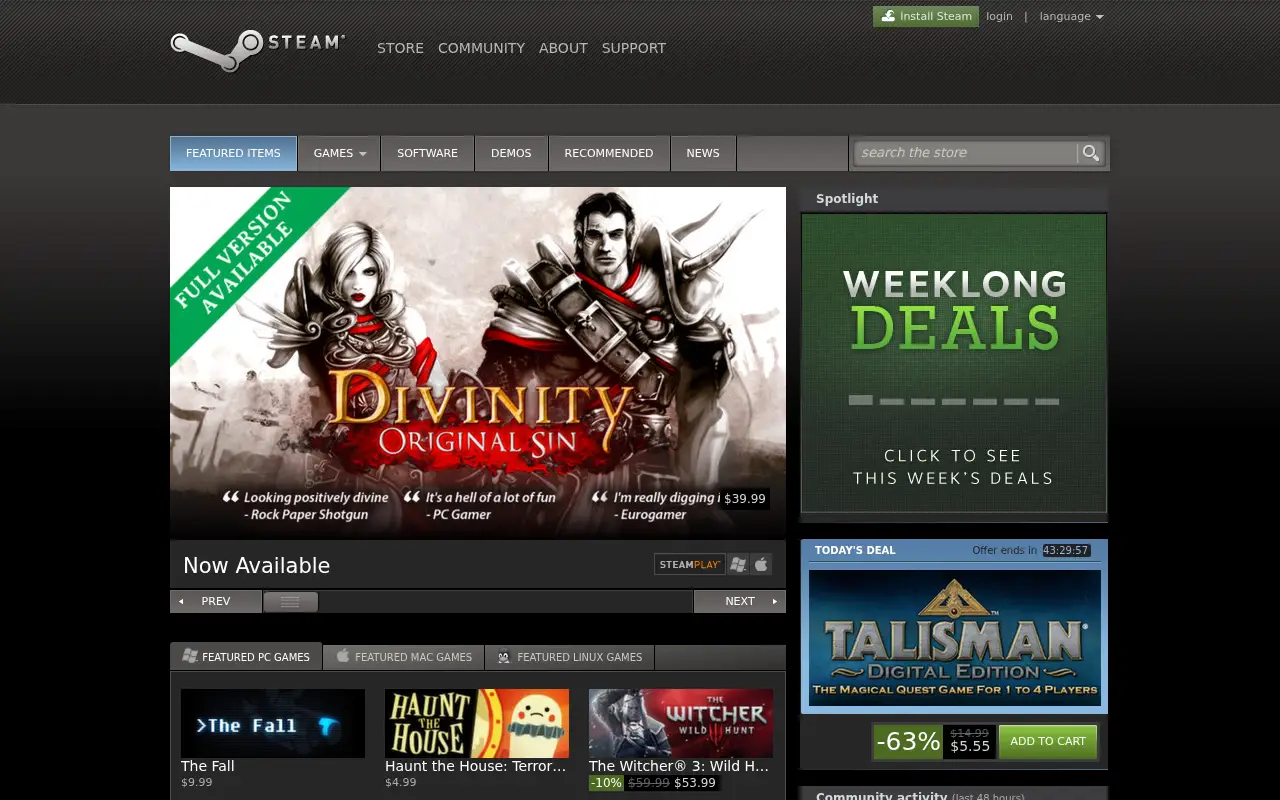Open the Talisman Digital Edition deal image
Viewport: 1280px width, 800px height.
pyautogui.click(x=954, y=638)
